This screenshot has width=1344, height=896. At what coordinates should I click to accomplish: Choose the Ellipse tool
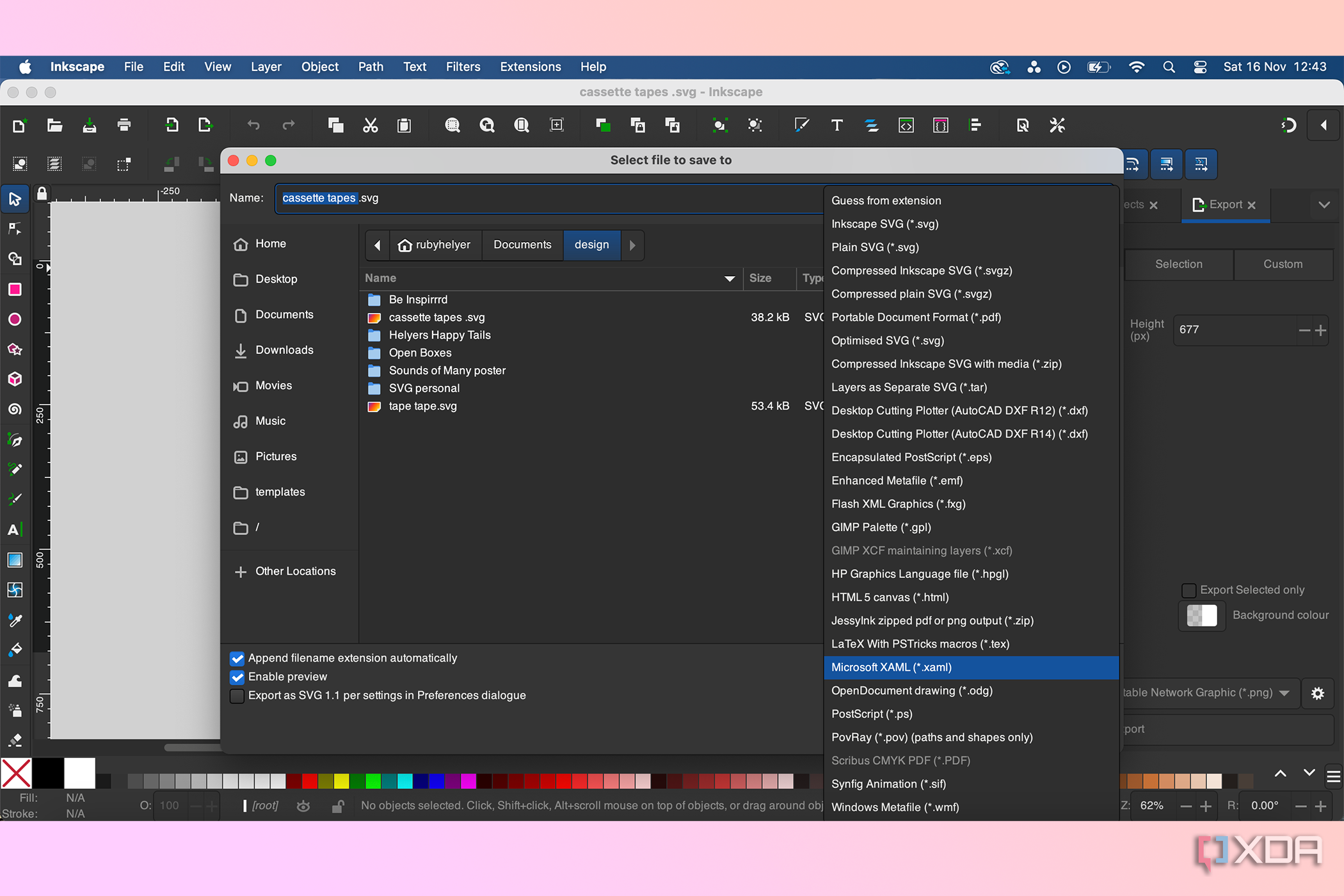click(x=15, y=319)
